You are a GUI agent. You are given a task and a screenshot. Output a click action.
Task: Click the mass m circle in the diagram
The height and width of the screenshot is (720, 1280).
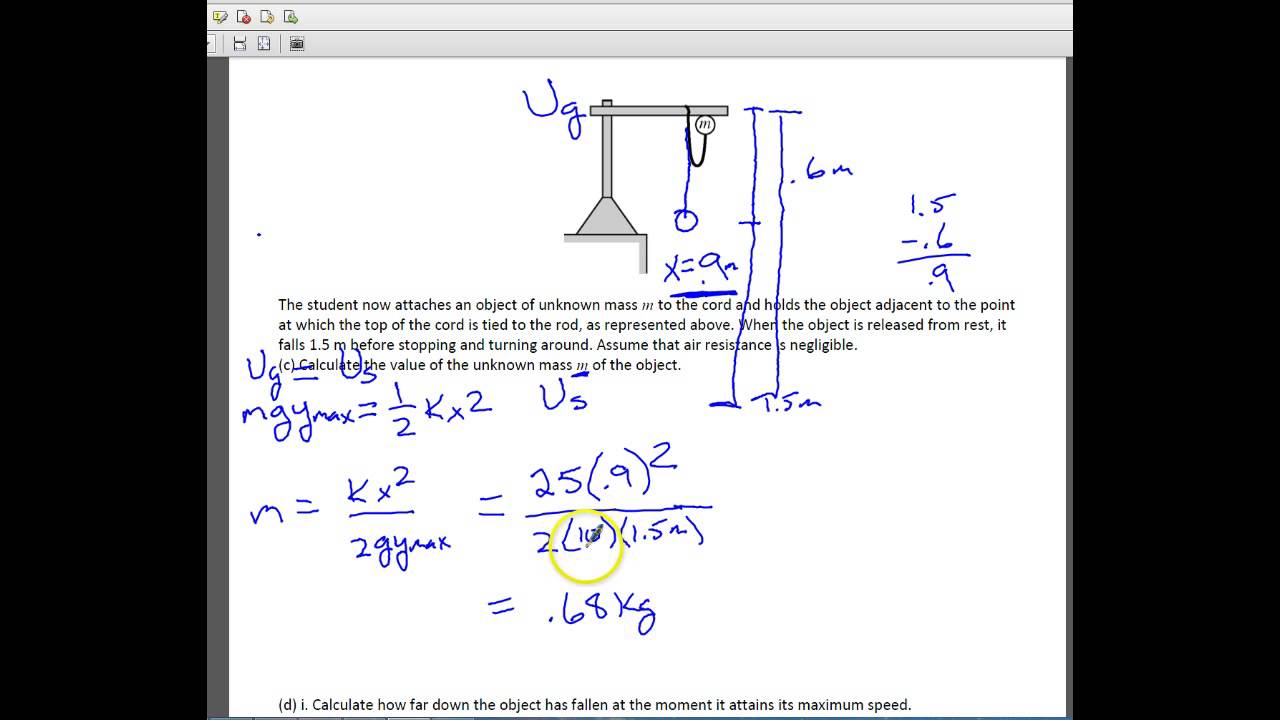click(x=705, y=125)
